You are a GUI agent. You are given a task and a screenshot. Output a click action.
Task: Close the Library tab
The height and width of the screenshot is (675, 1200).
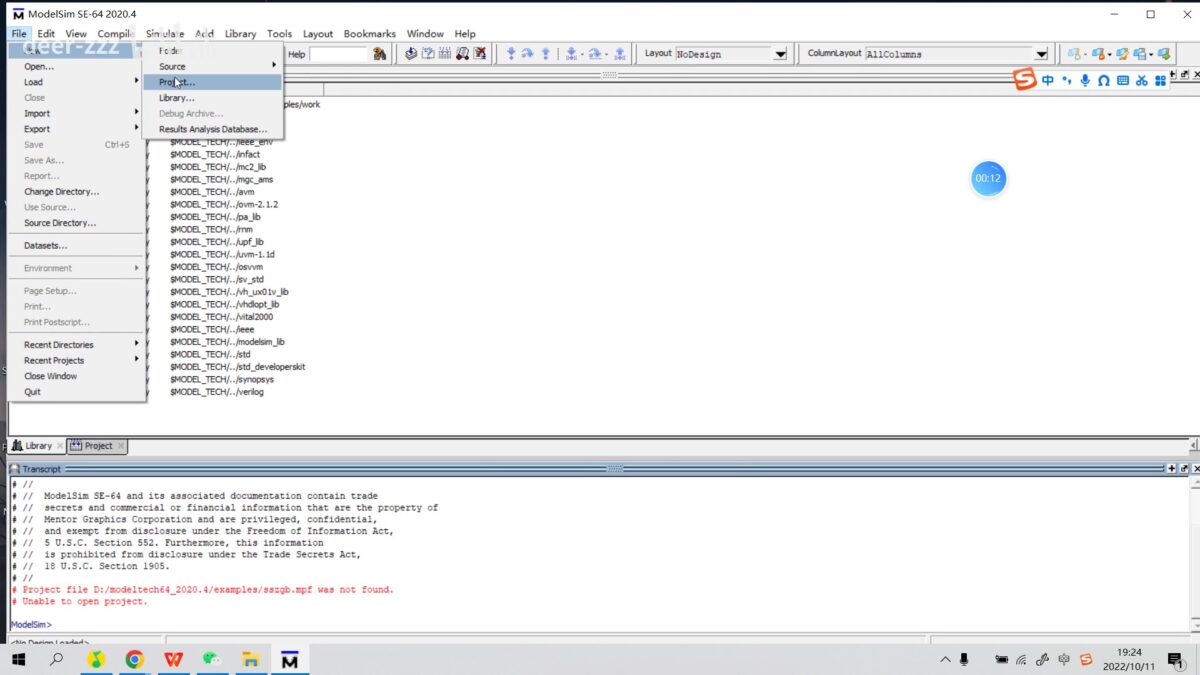(x=60, y=446)
